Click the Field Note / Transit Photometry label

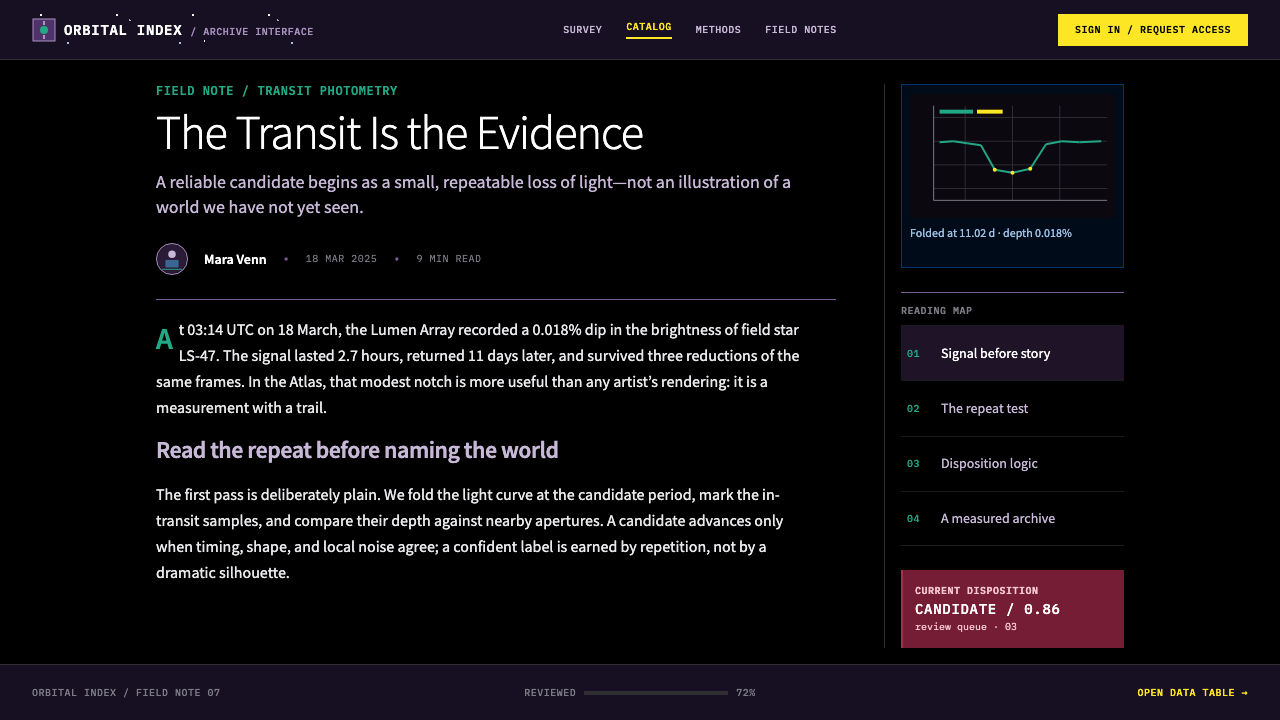click(x=277, y=91)
